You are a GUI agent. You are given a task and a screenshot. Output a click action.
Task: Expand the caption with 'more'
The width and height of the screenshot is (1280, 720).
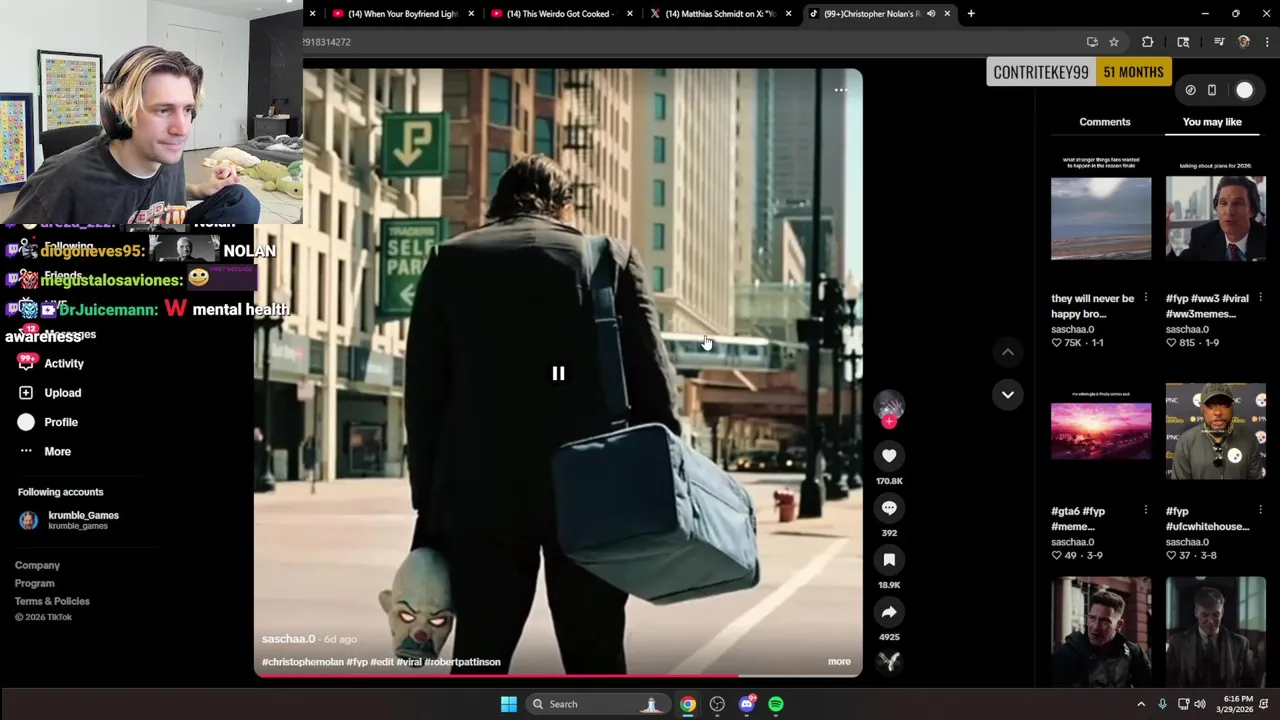click(839, 662)
